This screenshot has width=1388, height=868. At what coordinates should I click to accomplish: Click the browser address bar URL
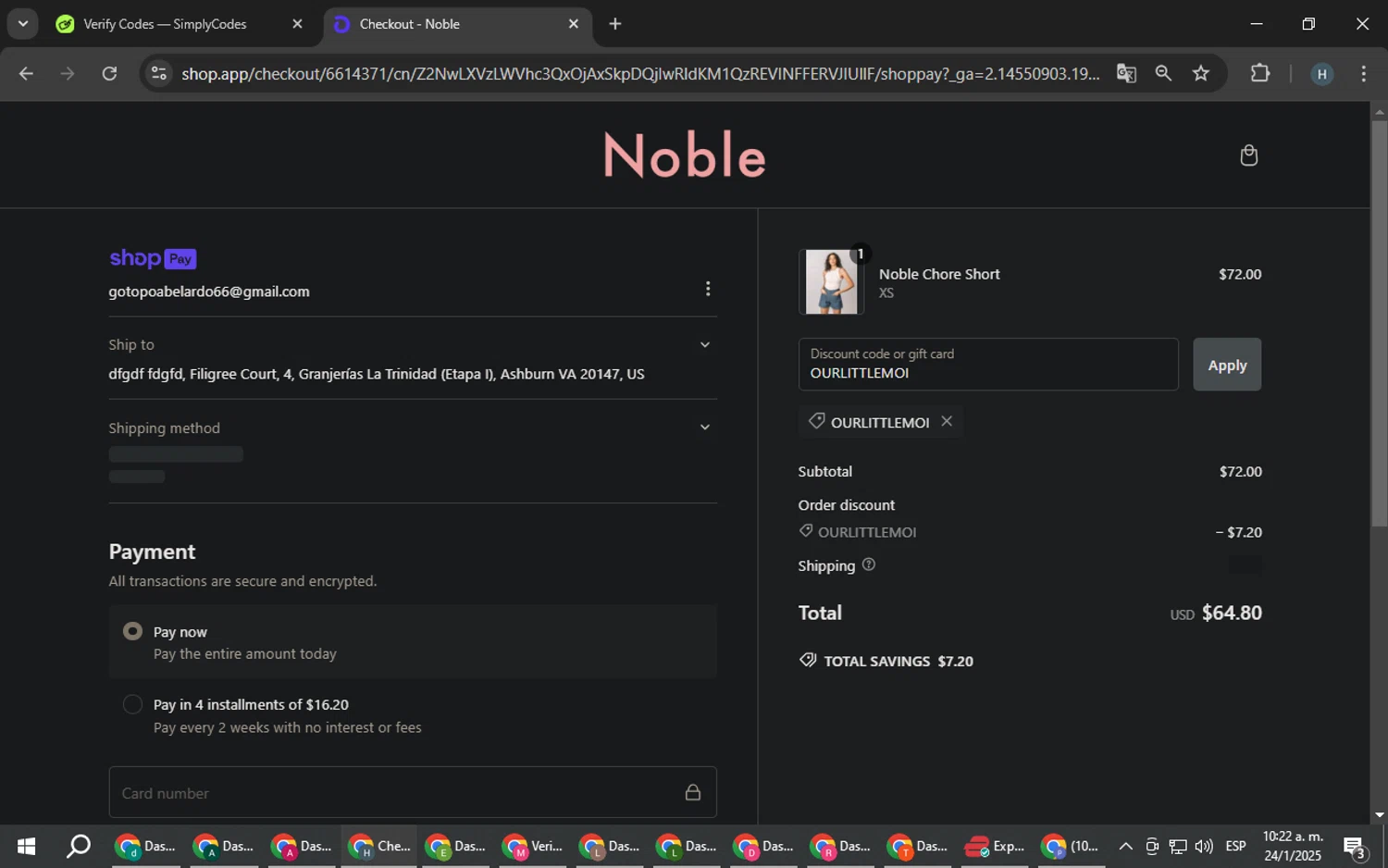640,73
